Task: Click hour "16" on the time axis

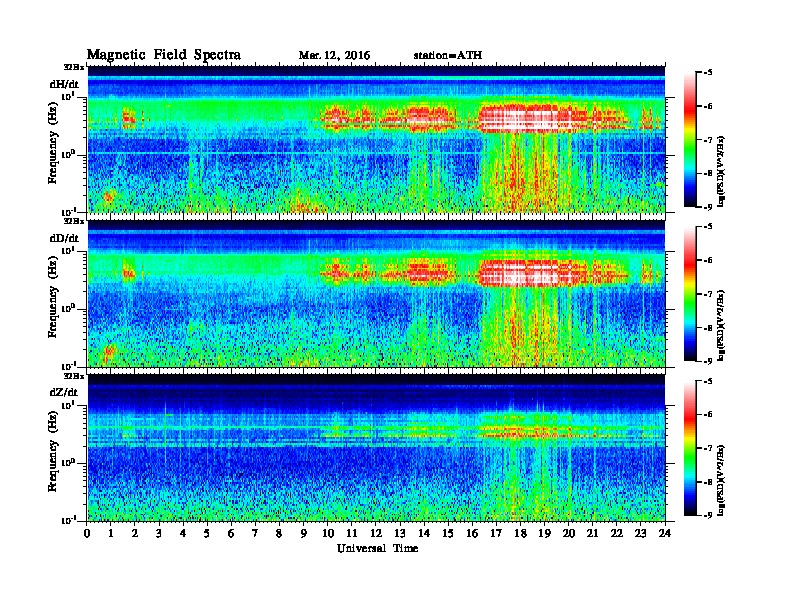Action: click(x=472, y=533)
